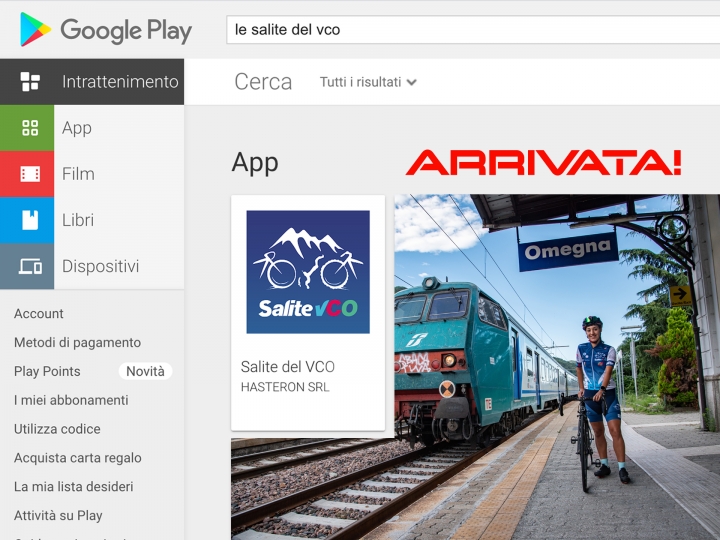Viewport: 720px width, 540px height.
Task: Open Metodi di pagamento
Action: pyautogui.click(x=77, y=343)
